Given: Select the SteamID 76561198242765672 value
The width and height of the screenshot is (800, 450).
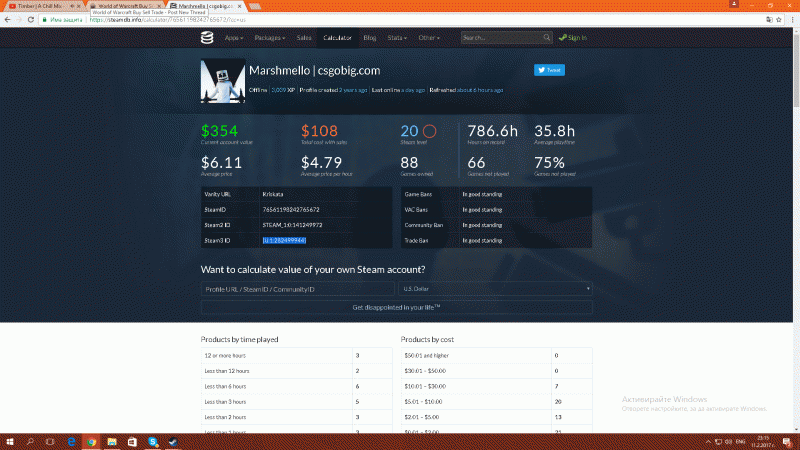Looking at the screenshot, I should 291,210.
